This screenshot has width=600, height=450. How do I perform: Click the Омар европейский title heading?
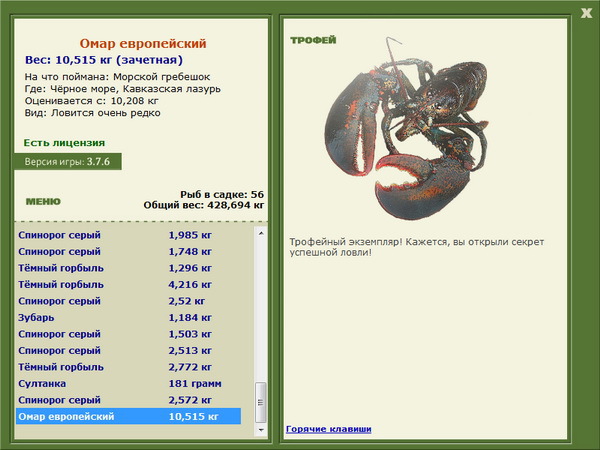[x=143, y=43]
